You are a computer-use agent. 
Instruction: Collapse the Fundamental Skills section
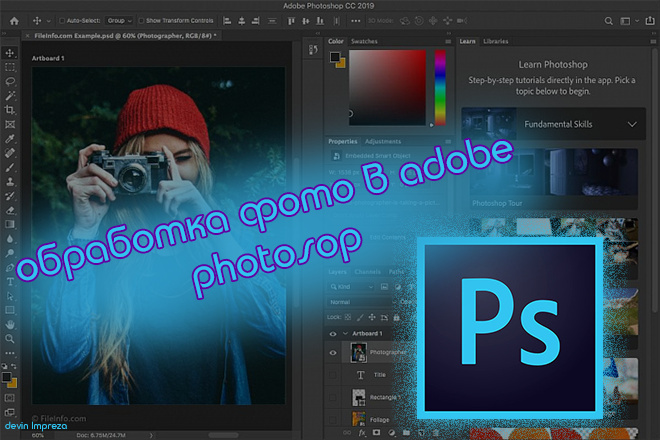coord(632,124)
